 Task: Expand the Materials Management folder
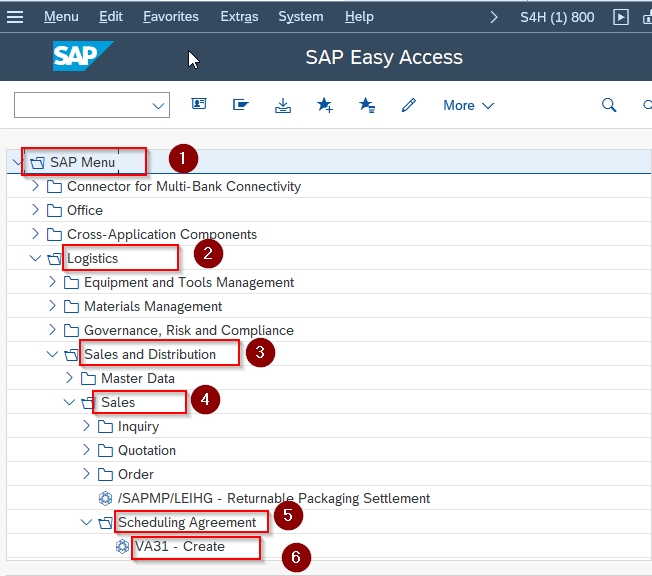tap(52, 306)
